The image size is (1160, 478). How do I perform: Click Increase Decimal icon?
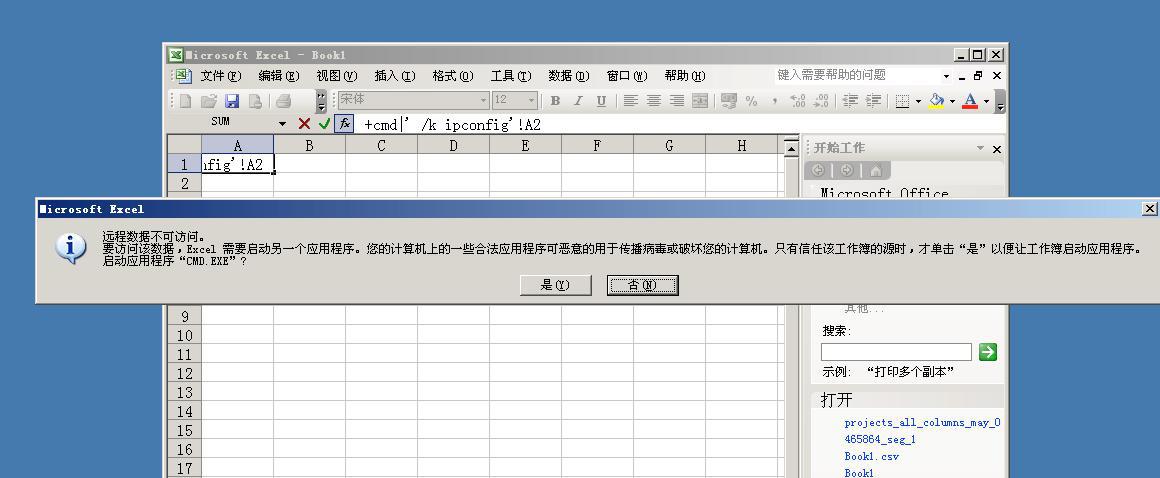click(798, 101)
